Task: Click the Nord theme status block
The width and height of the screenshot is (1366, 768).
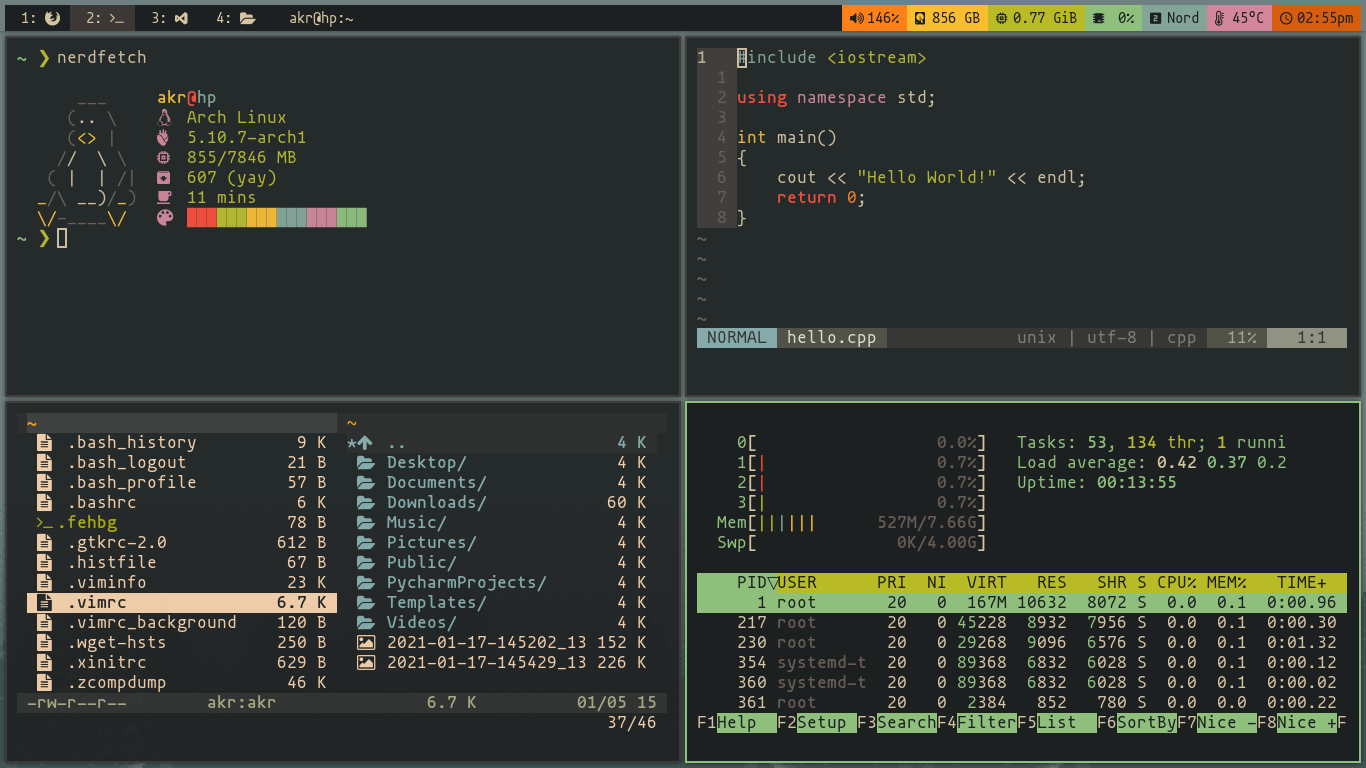Action: 1174,18
